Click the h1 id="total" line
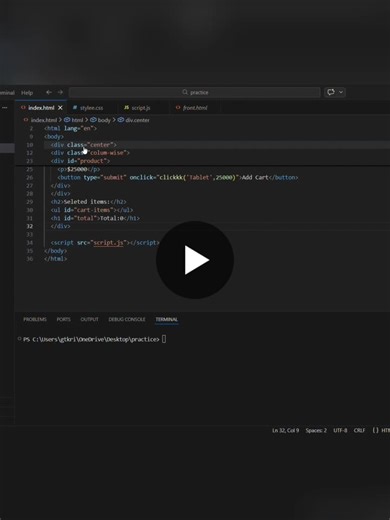Viewport: 390px width, 520px height. pyautogui.click(x=95, y=218)
